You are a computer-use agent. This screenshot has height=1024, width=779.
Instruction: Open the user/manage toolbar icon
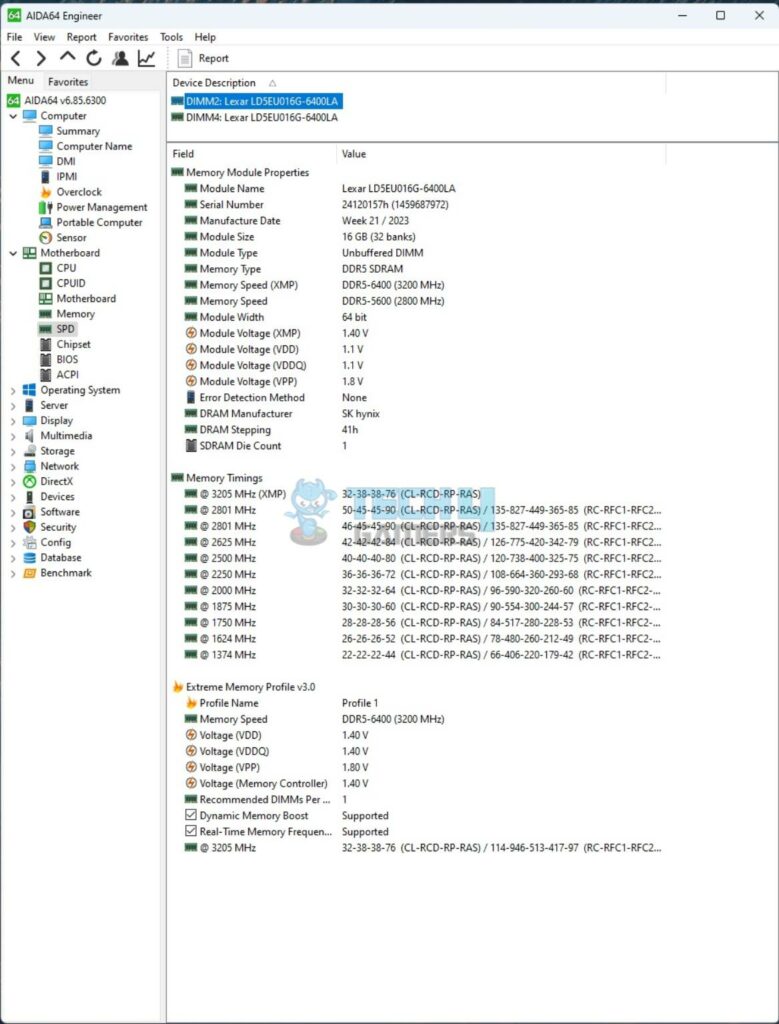120,59
